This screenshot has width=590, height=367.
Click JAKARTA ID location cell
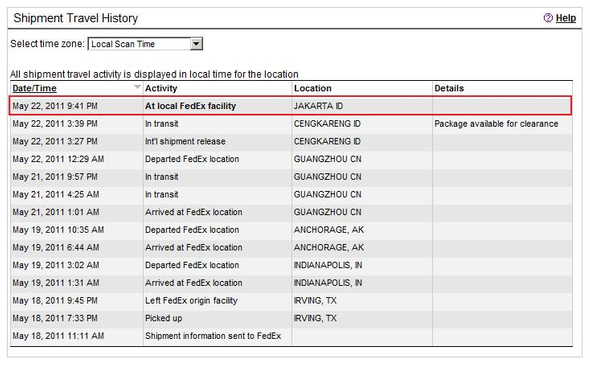coord(318,106)
